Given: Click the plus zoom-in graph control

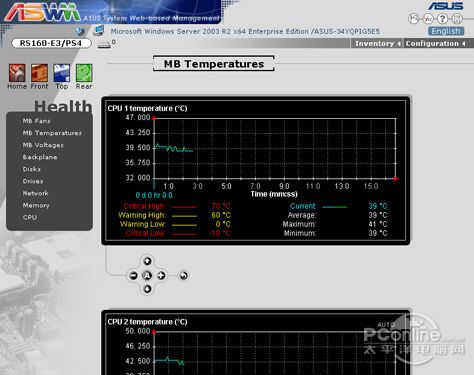Looking at the screenshot, I should [161, 275].
